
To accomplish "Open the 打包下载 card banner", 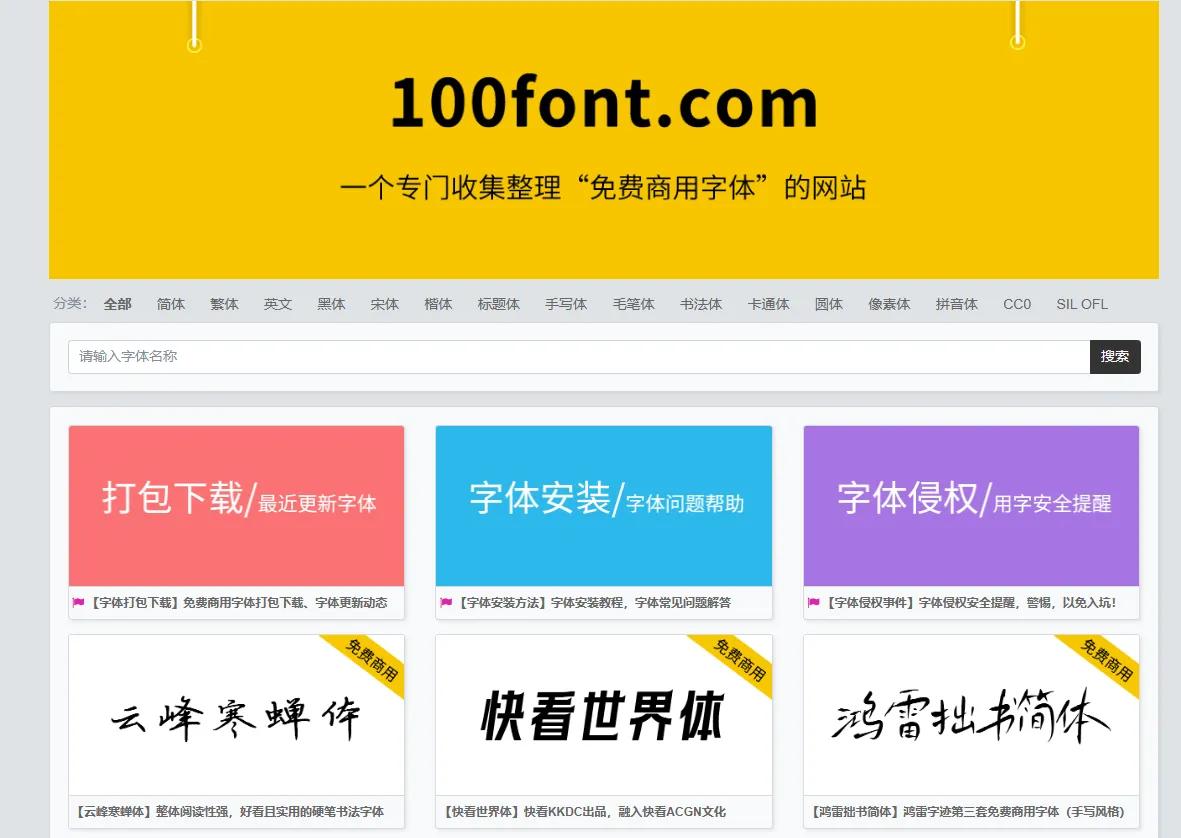I will 236,505.
